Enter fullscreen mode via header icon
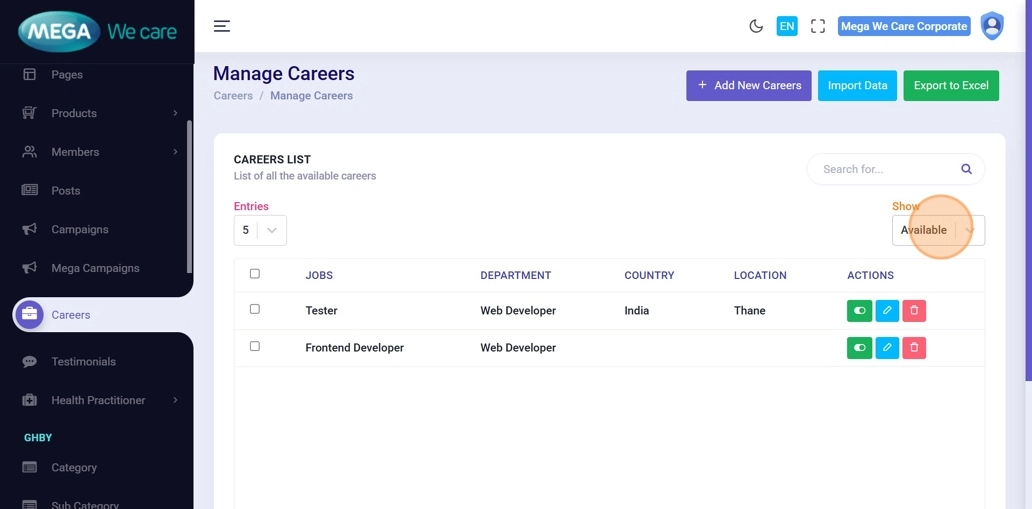The image size is (1032, 509). pyautogui.click(x=818, y=27)
